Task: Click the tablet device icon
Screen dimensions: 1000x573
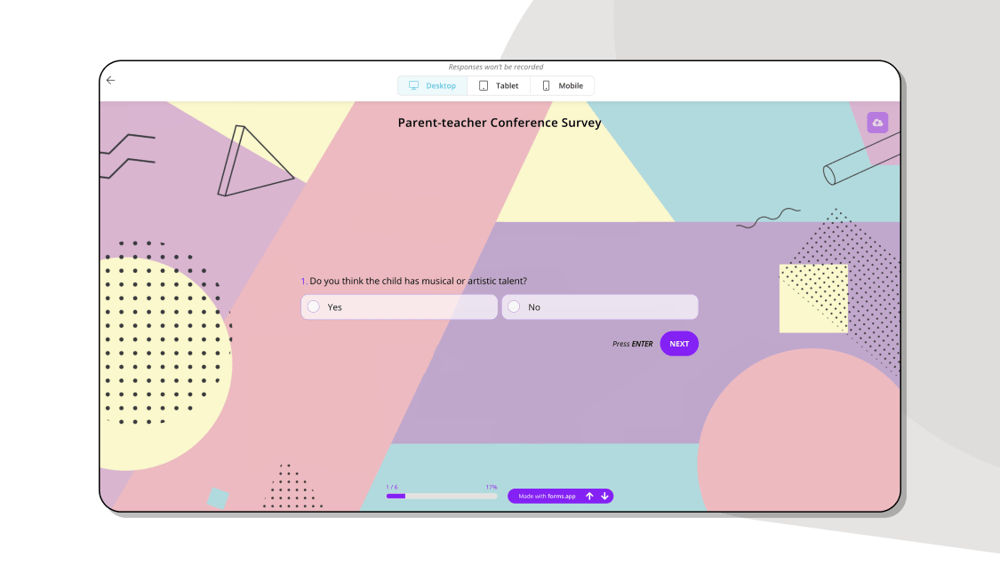Action: (x=484, y=86)
